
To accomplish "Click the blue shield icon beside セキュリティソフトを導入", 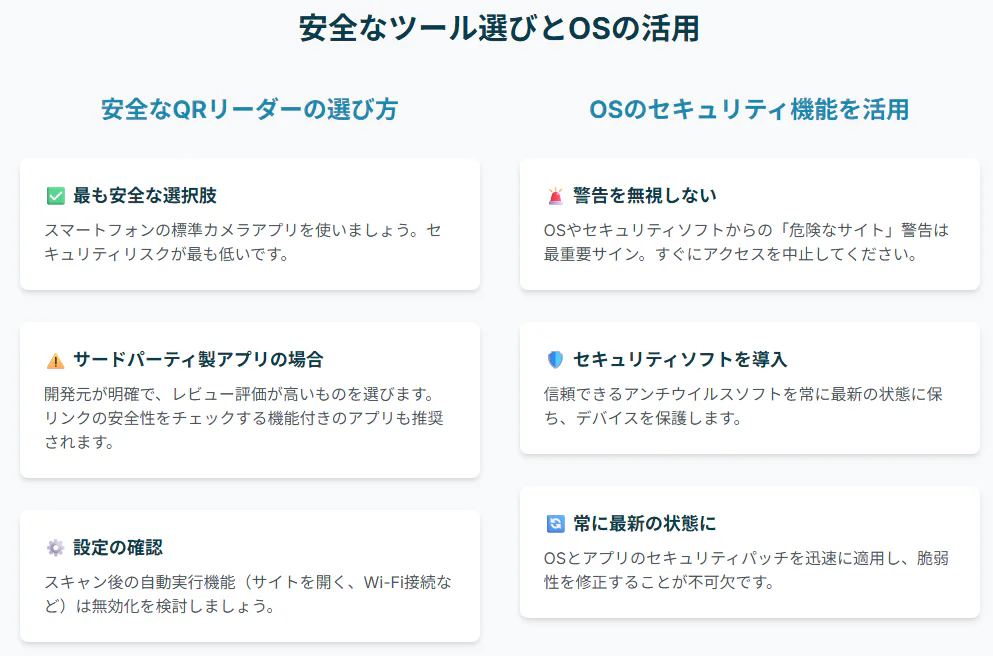I will (555, 360).
